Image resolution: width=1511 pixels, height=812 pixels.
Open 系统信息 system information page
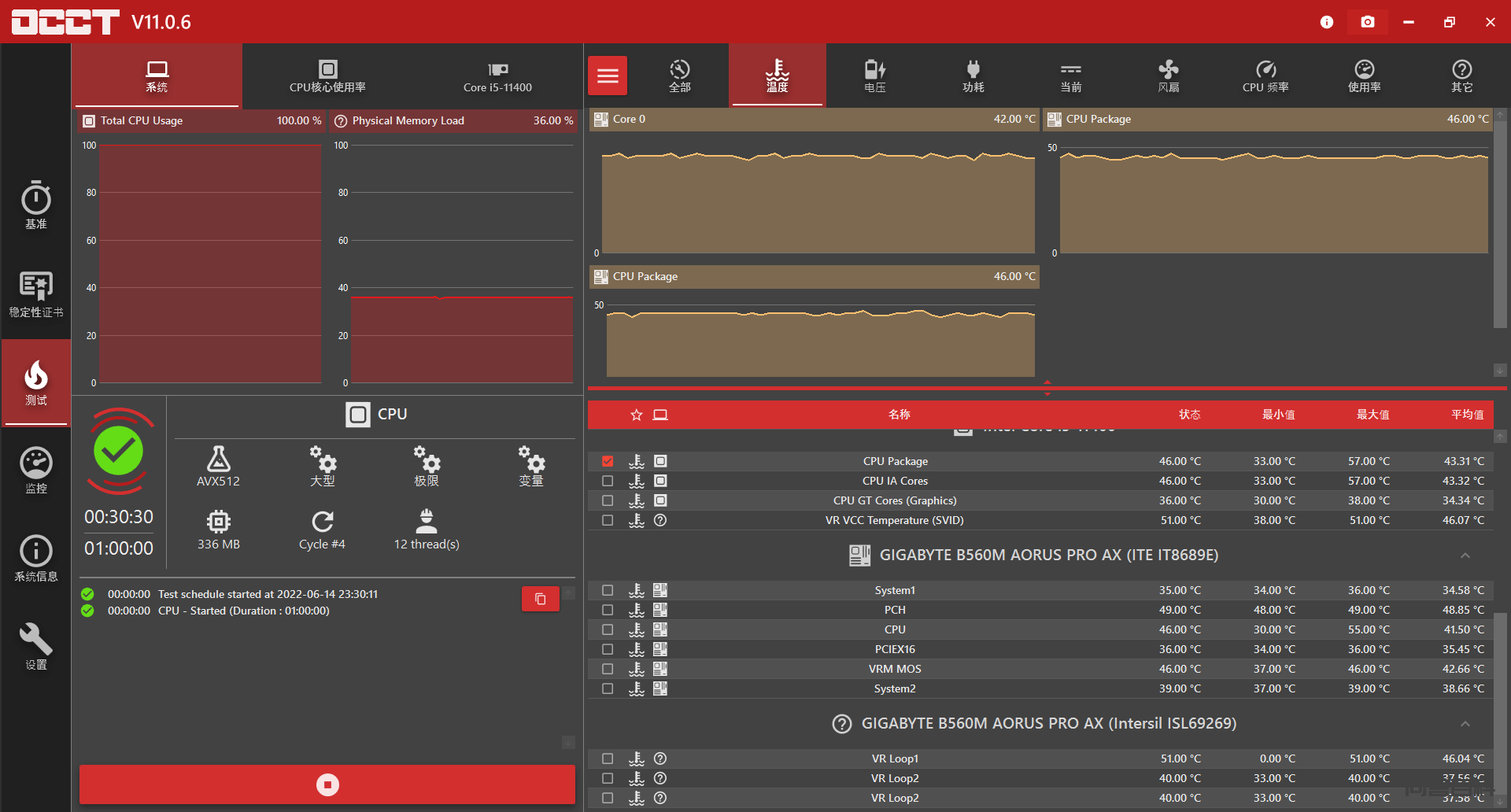pos(36,559)
